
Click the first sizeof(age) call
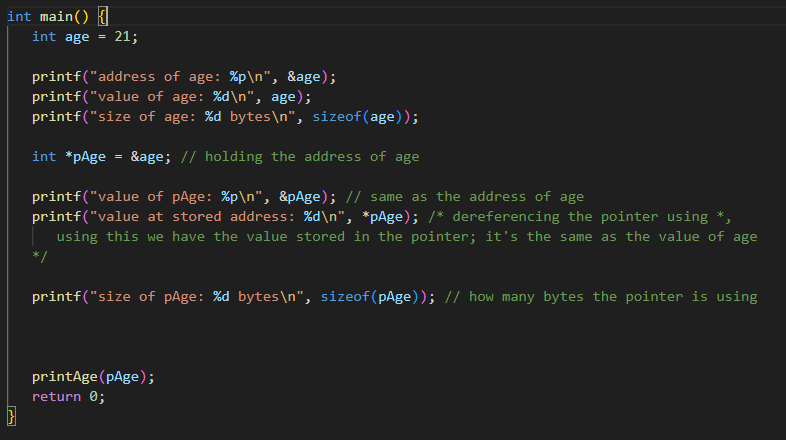[x=357, y=117]
